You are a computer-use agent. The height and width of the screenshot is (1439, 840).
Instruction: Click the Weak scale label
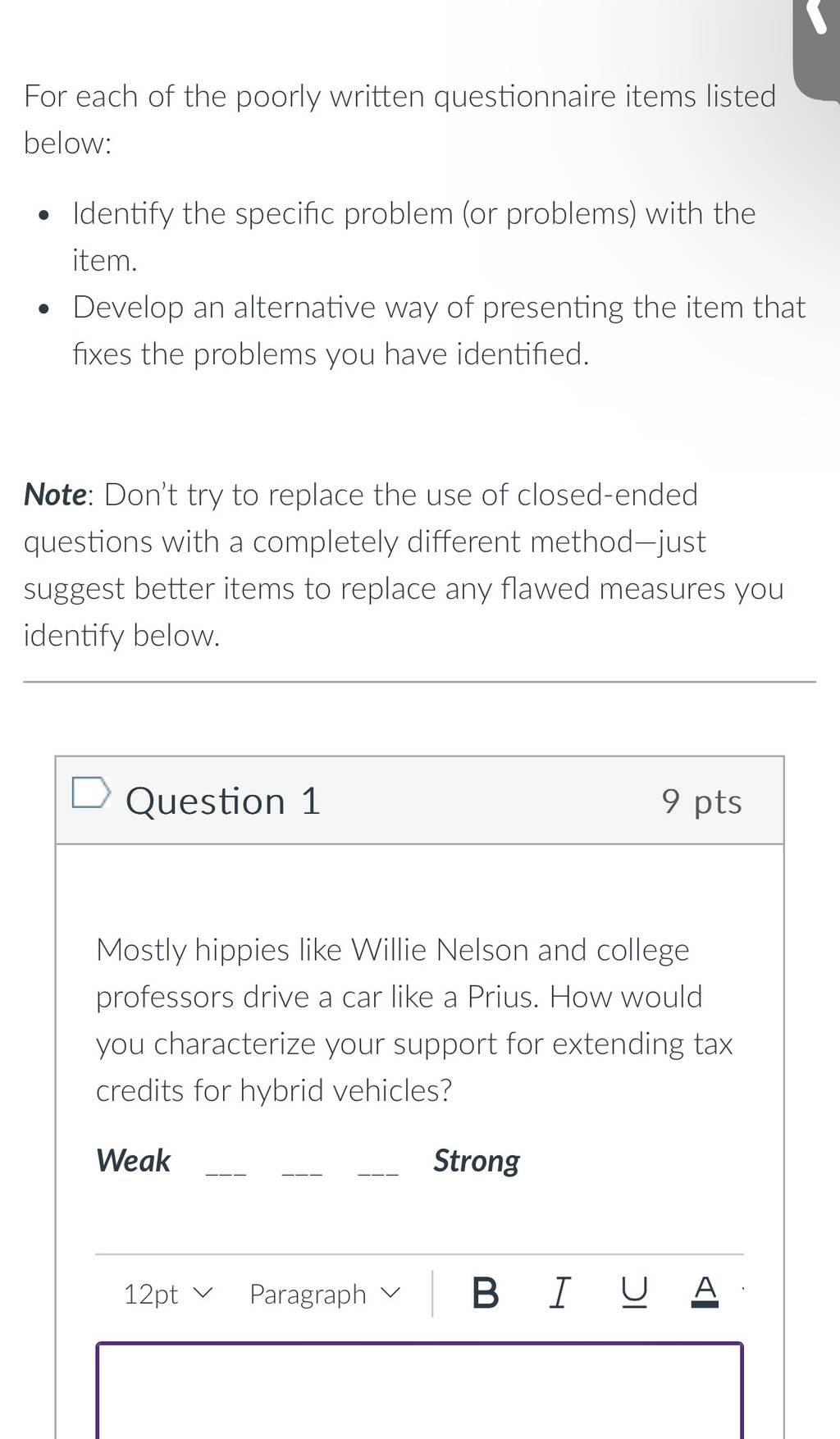[133, 1161]
